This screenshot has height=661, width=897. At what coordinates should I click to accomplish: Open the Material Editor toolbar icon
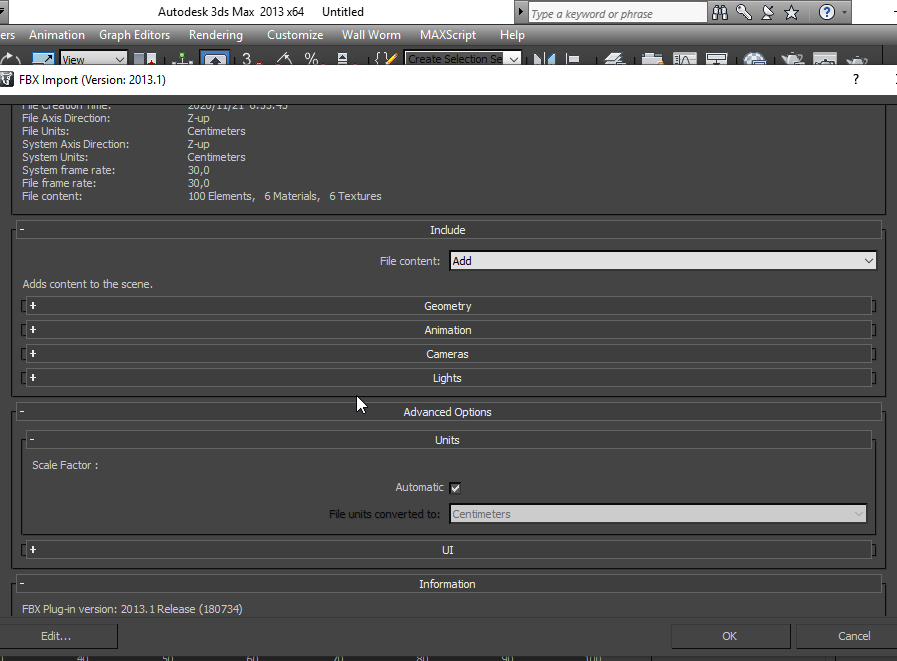pyautogui.click(x=755, y=59)
